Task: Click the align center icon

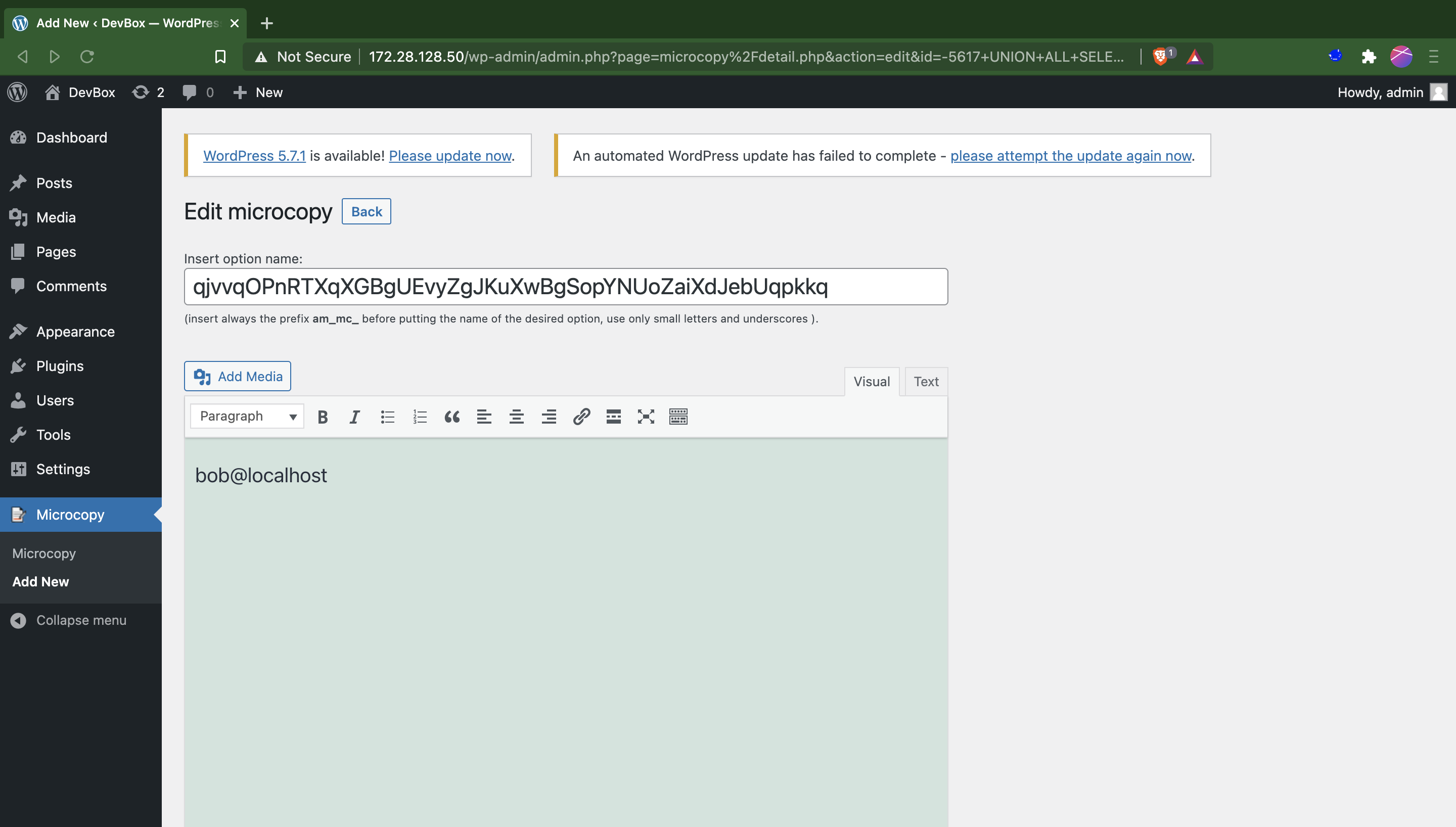Action: pyautogui.click(x=516, y=416)
